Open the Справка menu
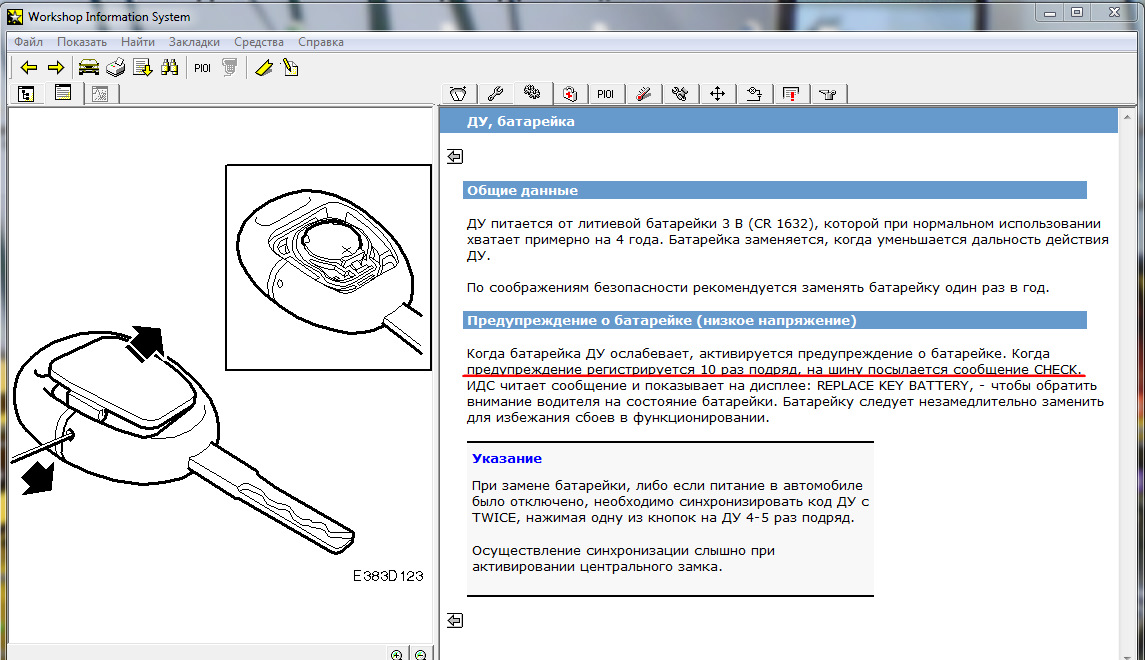This screenshot has height=660, width=1145. (x=321, y=42)
